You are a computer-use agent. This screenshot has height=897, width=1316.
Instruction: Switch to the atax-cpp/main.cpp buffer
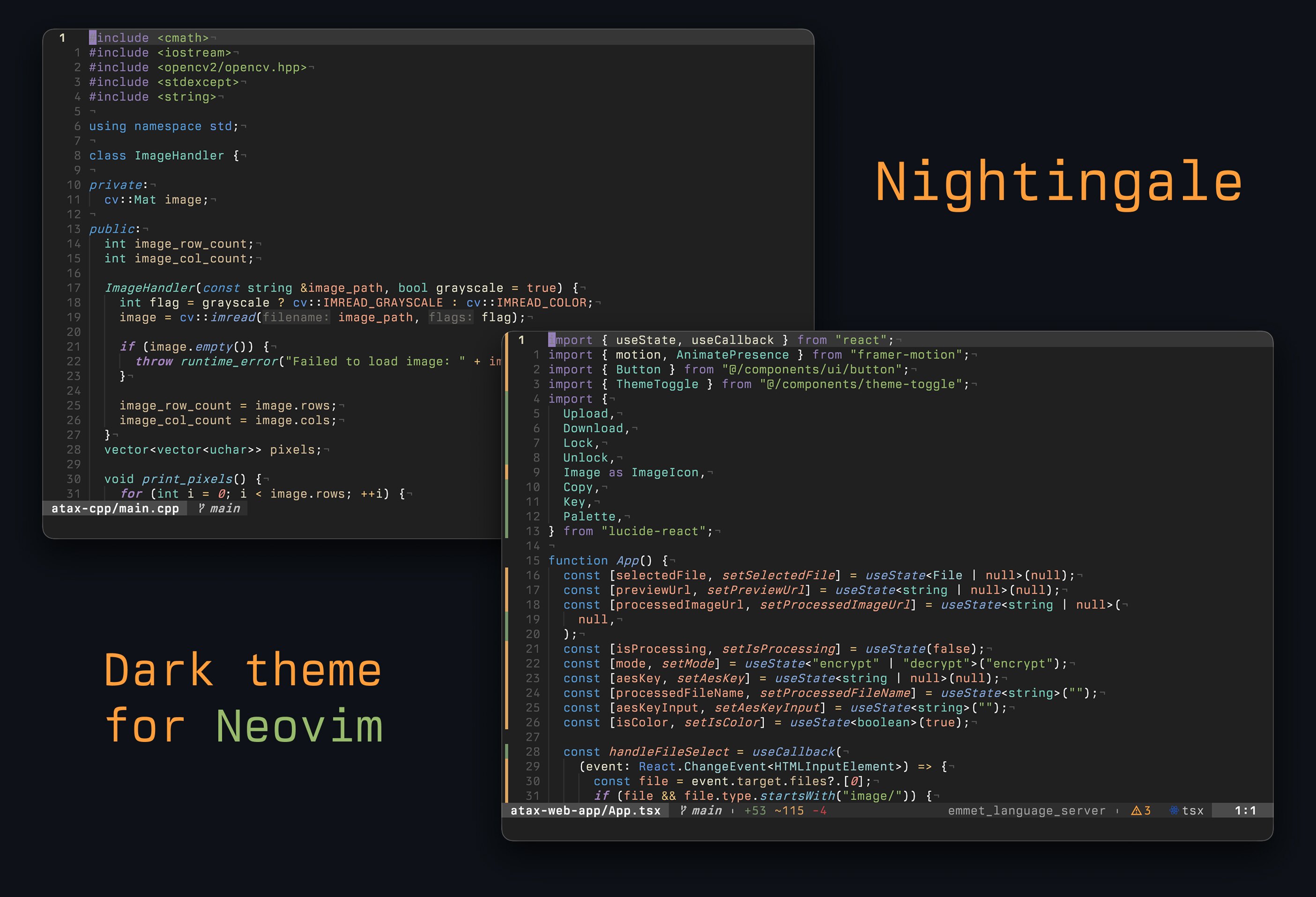pos(116,509)
